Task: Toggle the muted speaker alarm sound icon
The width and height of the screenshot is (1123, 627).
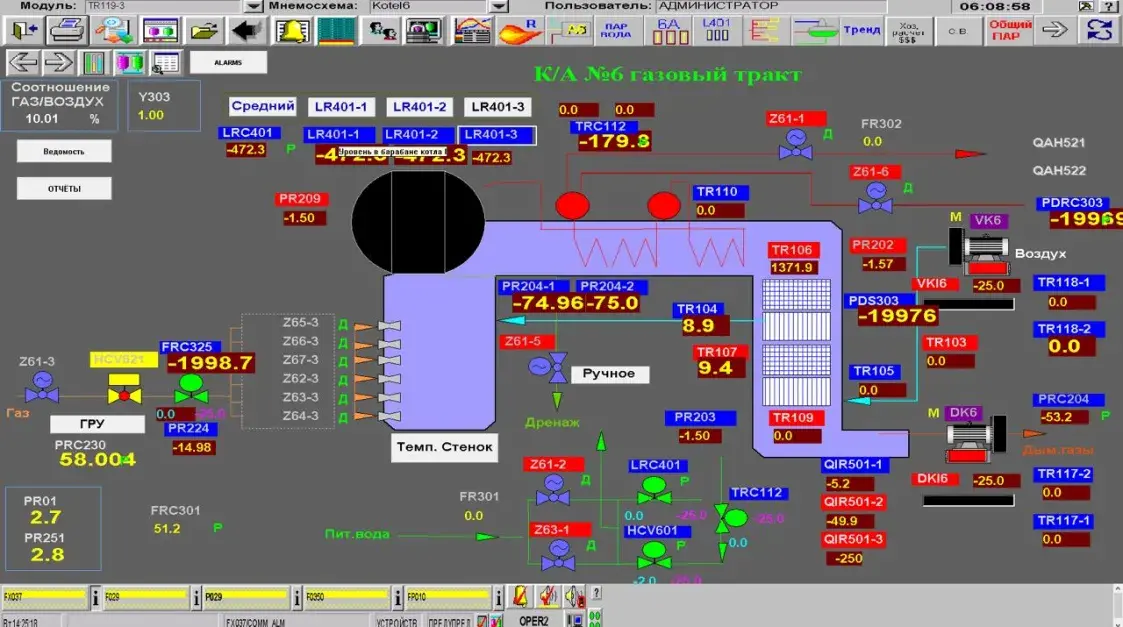Action: tap(547, 598)
